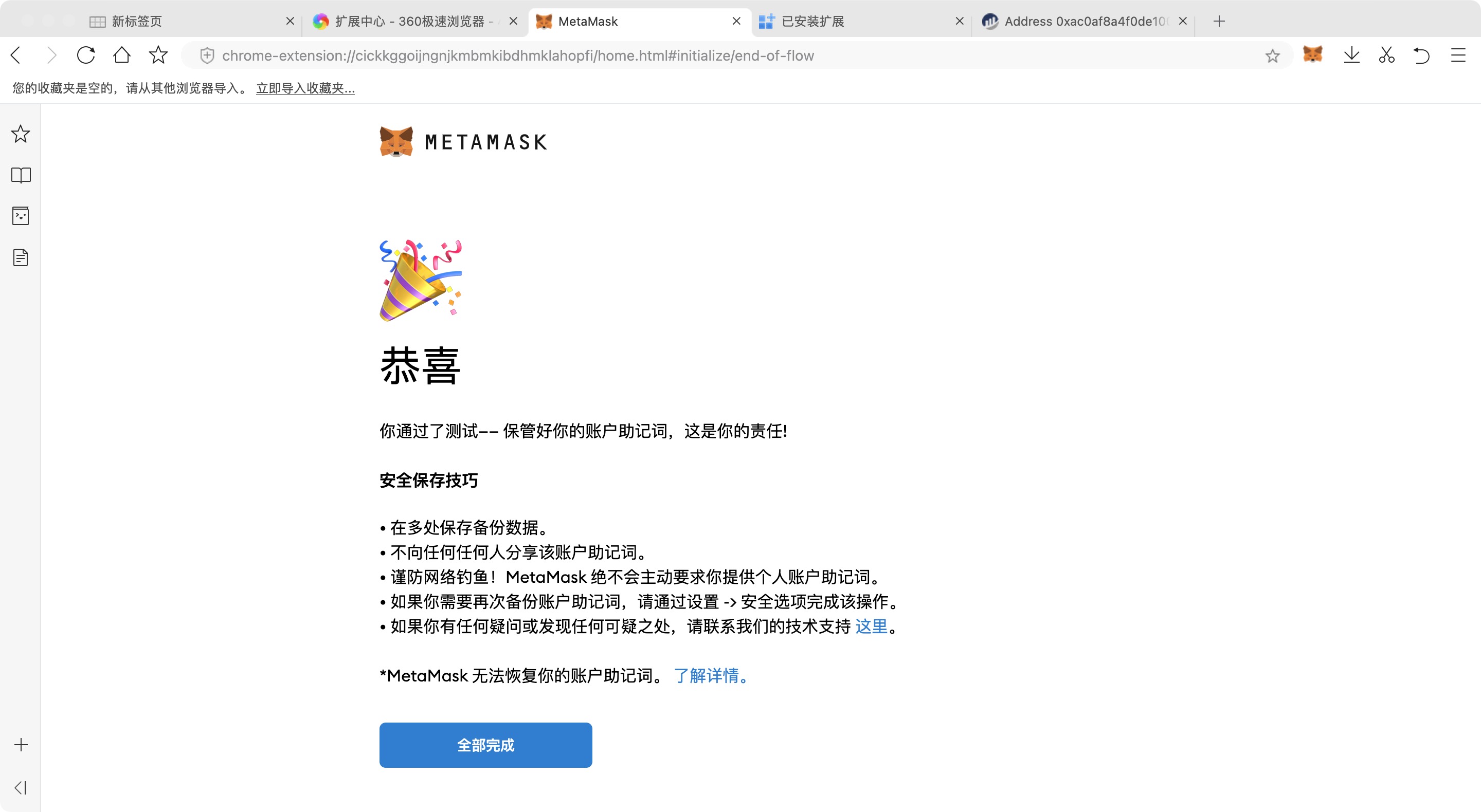Open the downloads arrow icon
Screen dimensions: 1481x812
(1351, 55)
